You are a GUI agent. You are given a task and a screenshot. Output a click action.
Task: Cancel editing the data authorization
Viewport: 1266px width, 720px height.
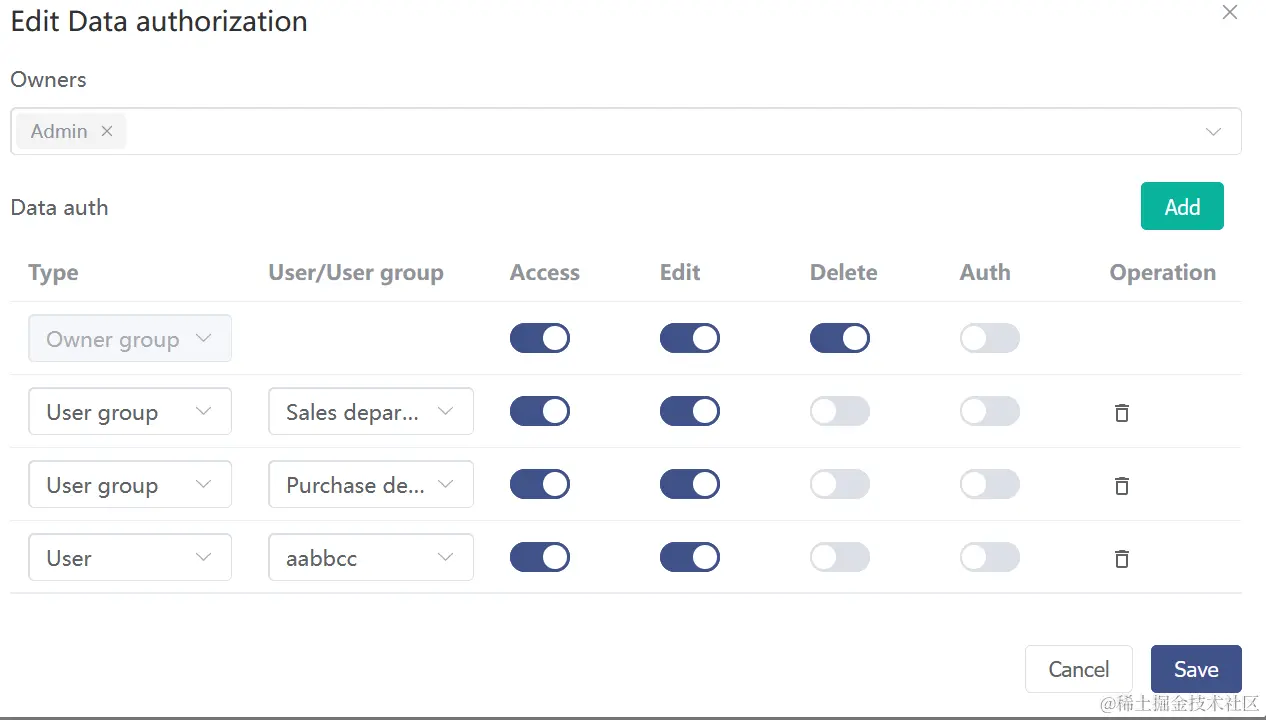point(1078,668)
